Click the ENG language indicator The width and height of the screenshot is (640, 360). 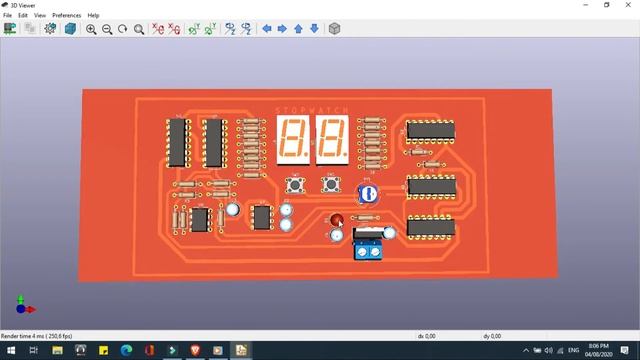(x=573, y=350)
